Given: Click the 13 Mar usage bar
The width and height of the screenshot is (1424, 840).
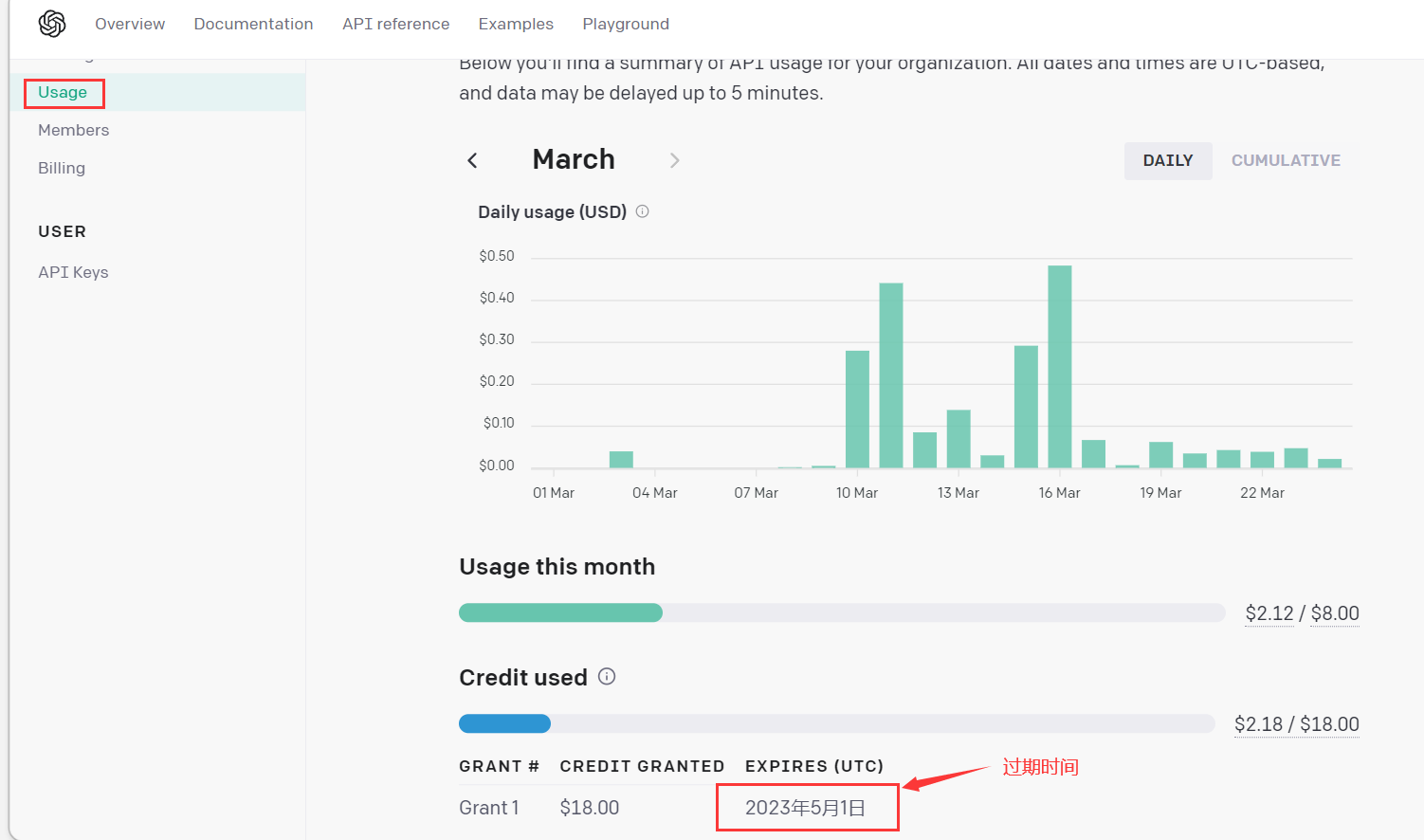Looking at the screenshot, I should coord(958,439).
